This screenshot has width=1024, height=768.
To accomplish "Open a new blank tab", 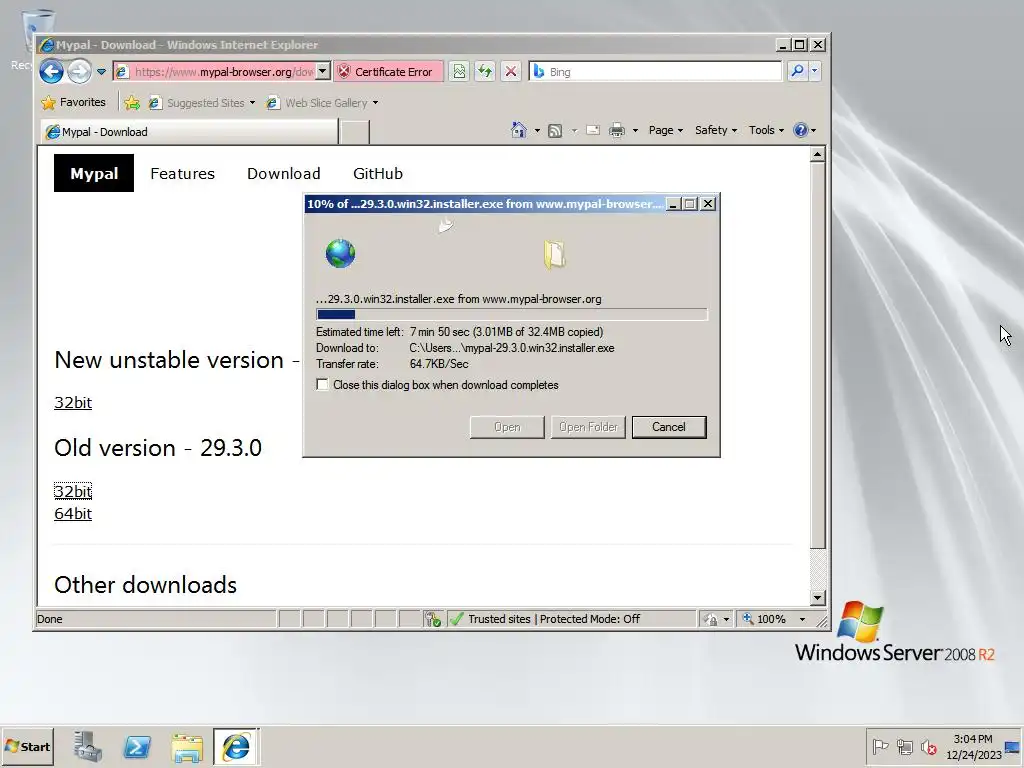I will coord(355,132).
